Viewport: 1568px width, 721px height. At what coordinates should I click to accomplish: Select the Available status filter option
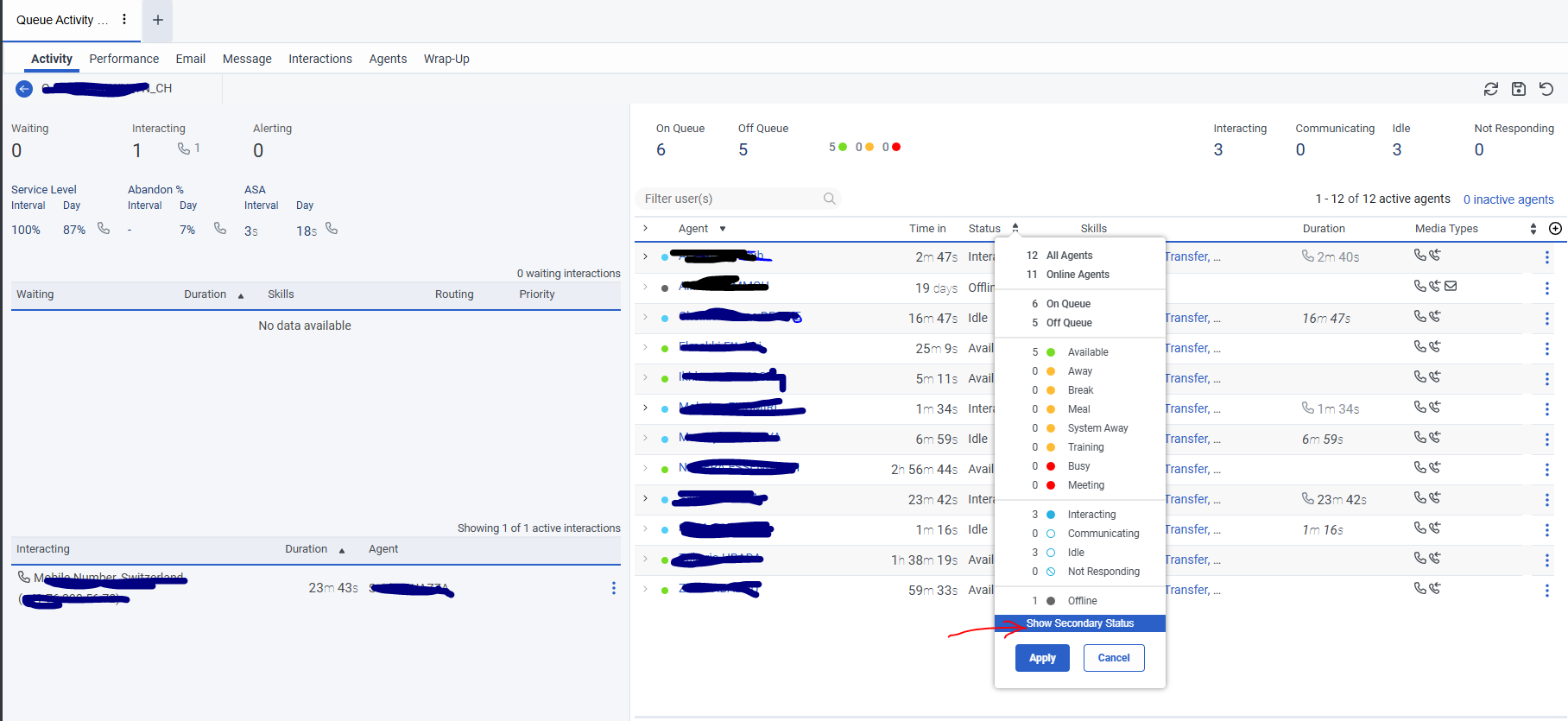coord(1087,352)
